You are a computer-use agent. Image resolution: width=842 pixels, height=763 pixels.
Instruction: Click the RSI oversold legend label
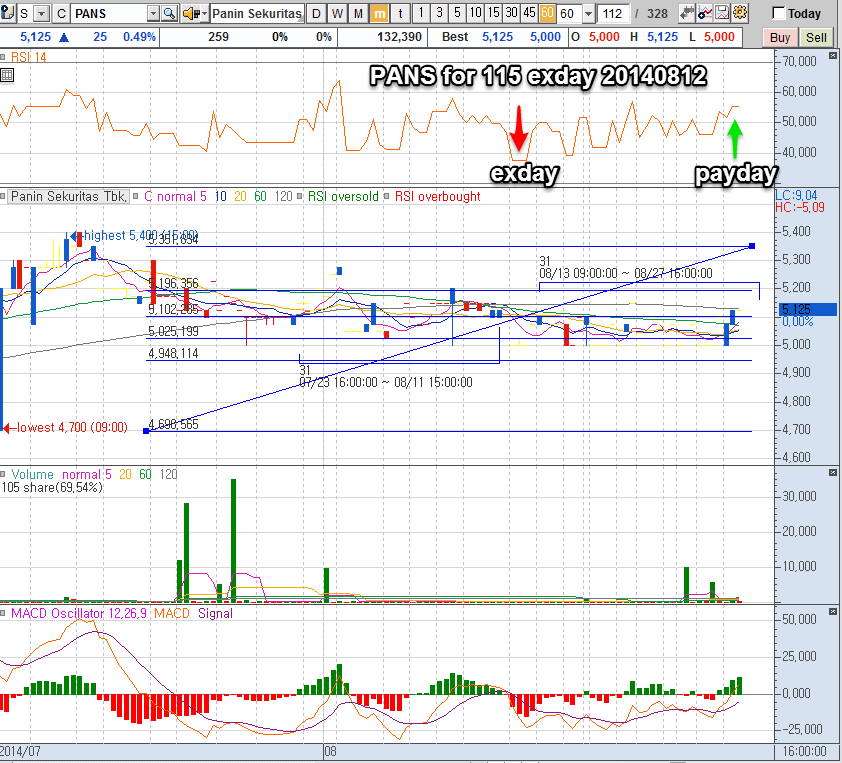[343, 197]
